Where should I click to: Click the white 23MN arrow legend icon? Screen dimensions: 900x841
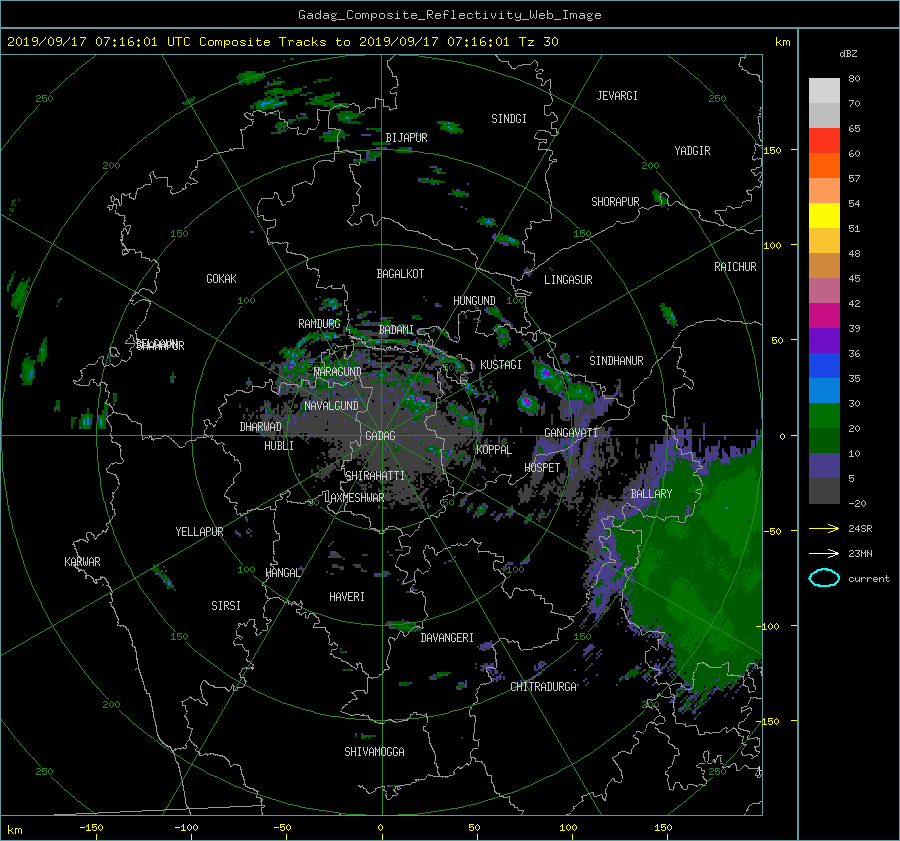[824, 553]
